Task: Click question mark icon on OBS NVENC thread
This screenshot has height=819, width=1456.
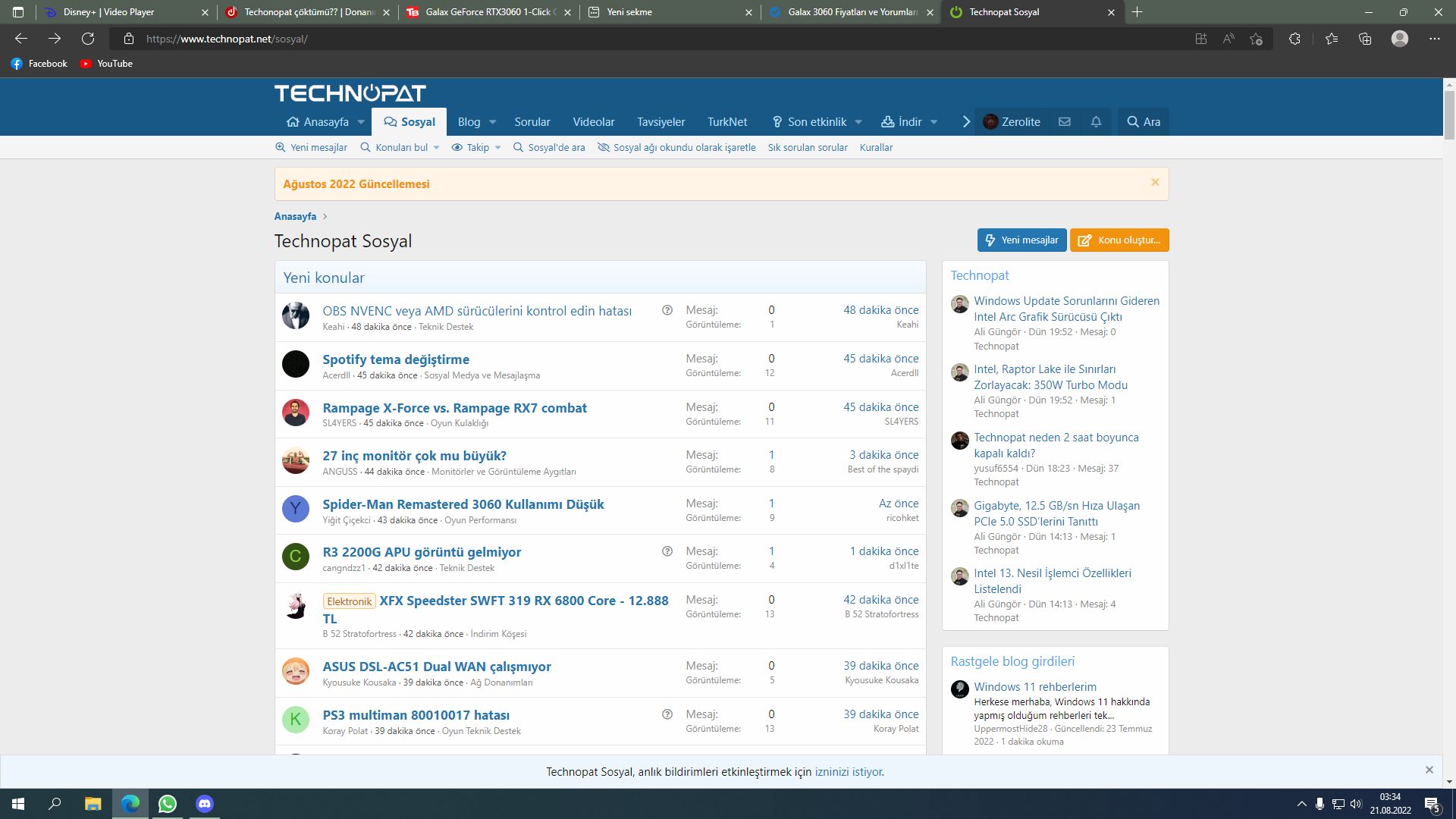Action: tap(667, 310)
